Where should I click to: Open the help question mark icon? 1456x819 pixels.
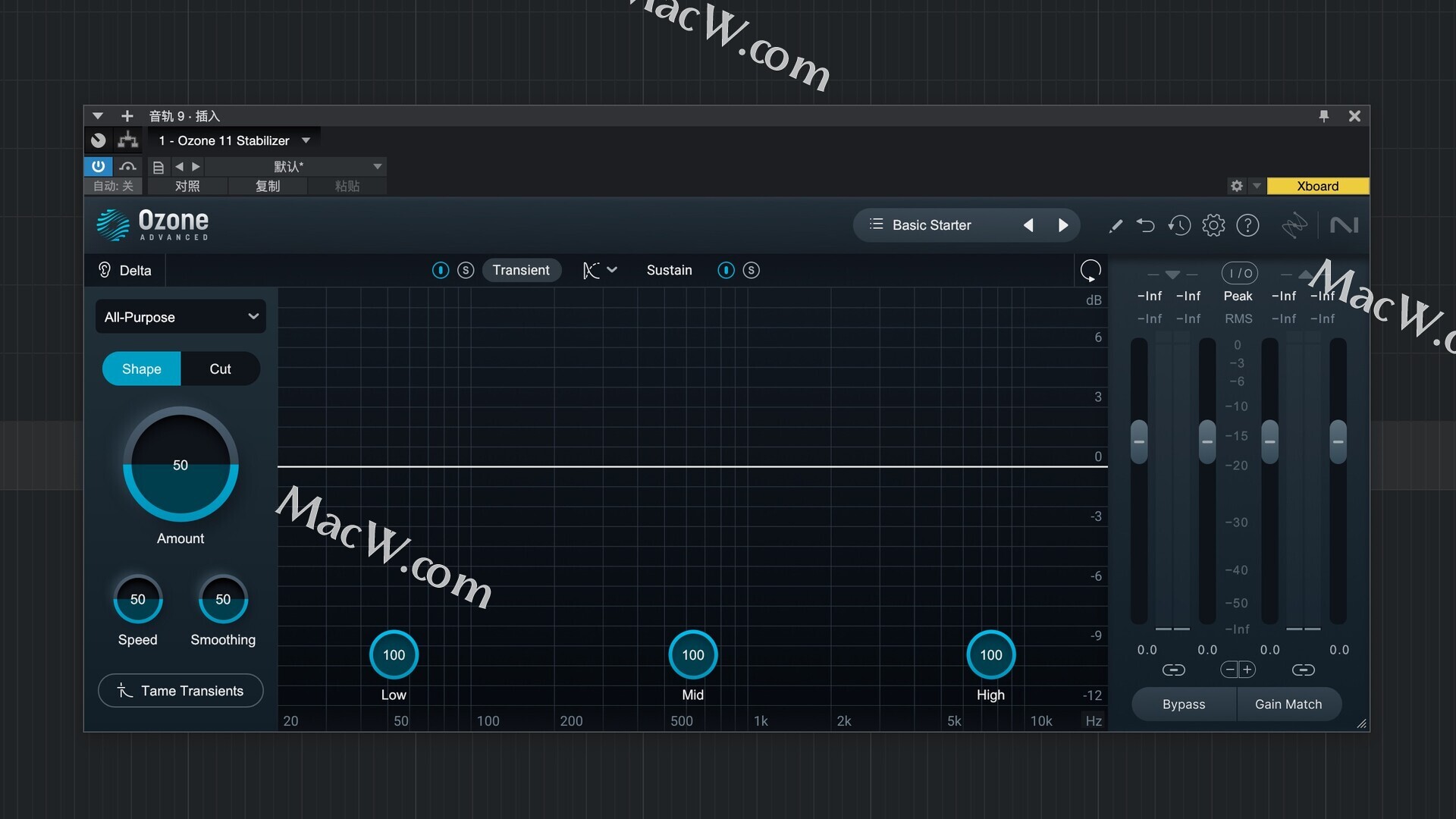pos(1247,225)
